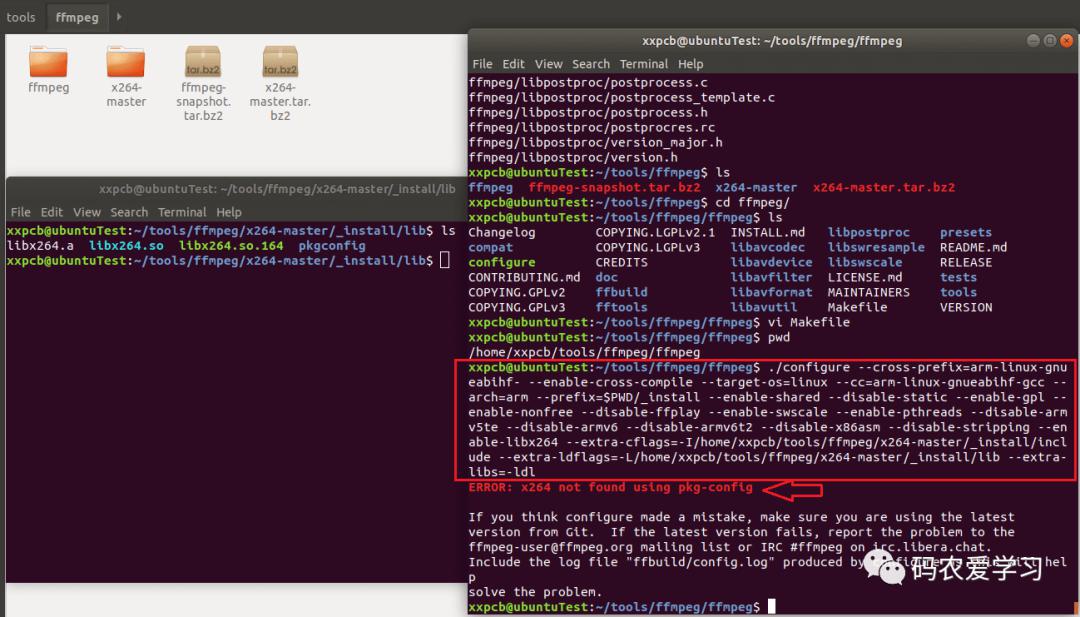Click RELEASE in the listing
This screenshot has width=1080, height=617.
pyautogui.click(x=966, y=262)
